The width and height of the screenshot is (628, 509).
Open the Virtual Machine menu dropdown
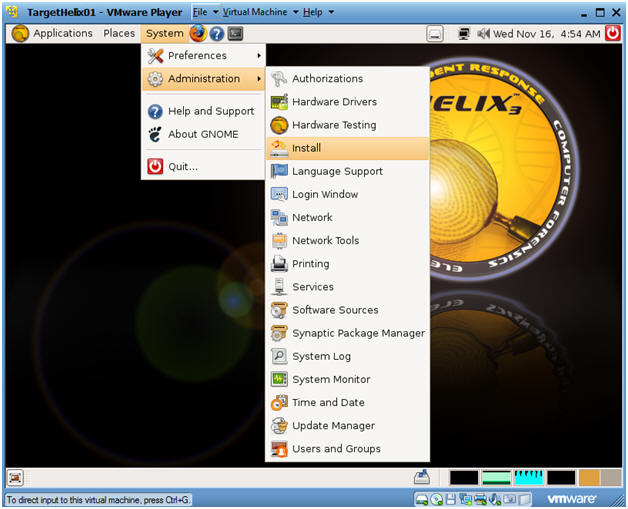(260, 12)
